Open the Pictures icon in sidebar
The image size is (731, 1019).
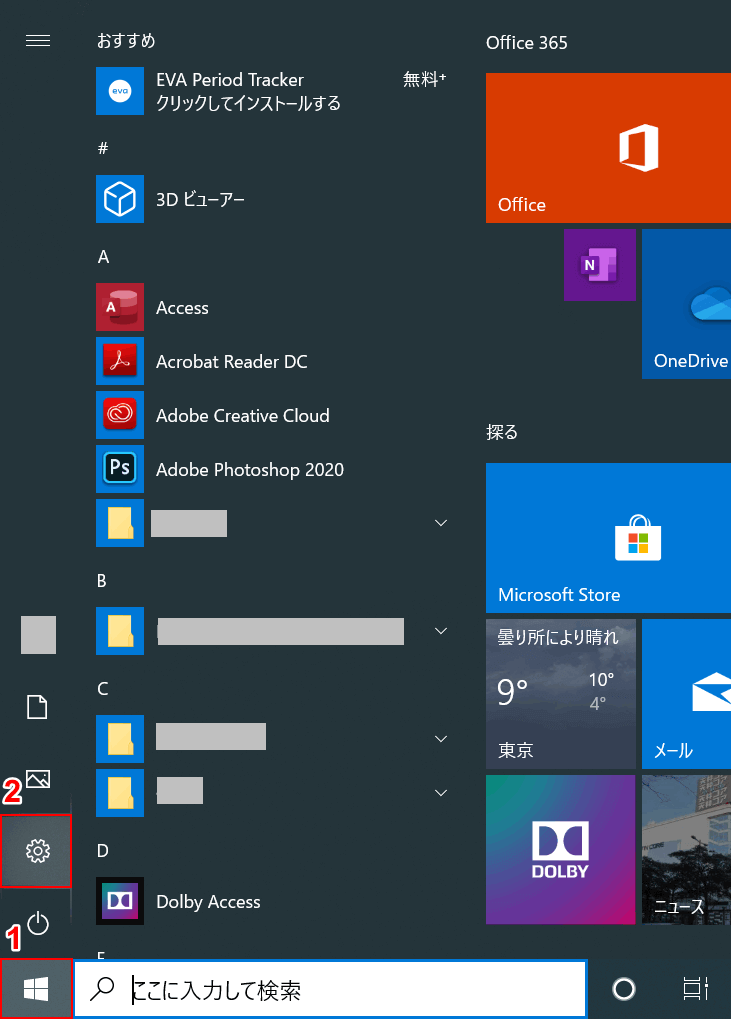tap(37, 778)
